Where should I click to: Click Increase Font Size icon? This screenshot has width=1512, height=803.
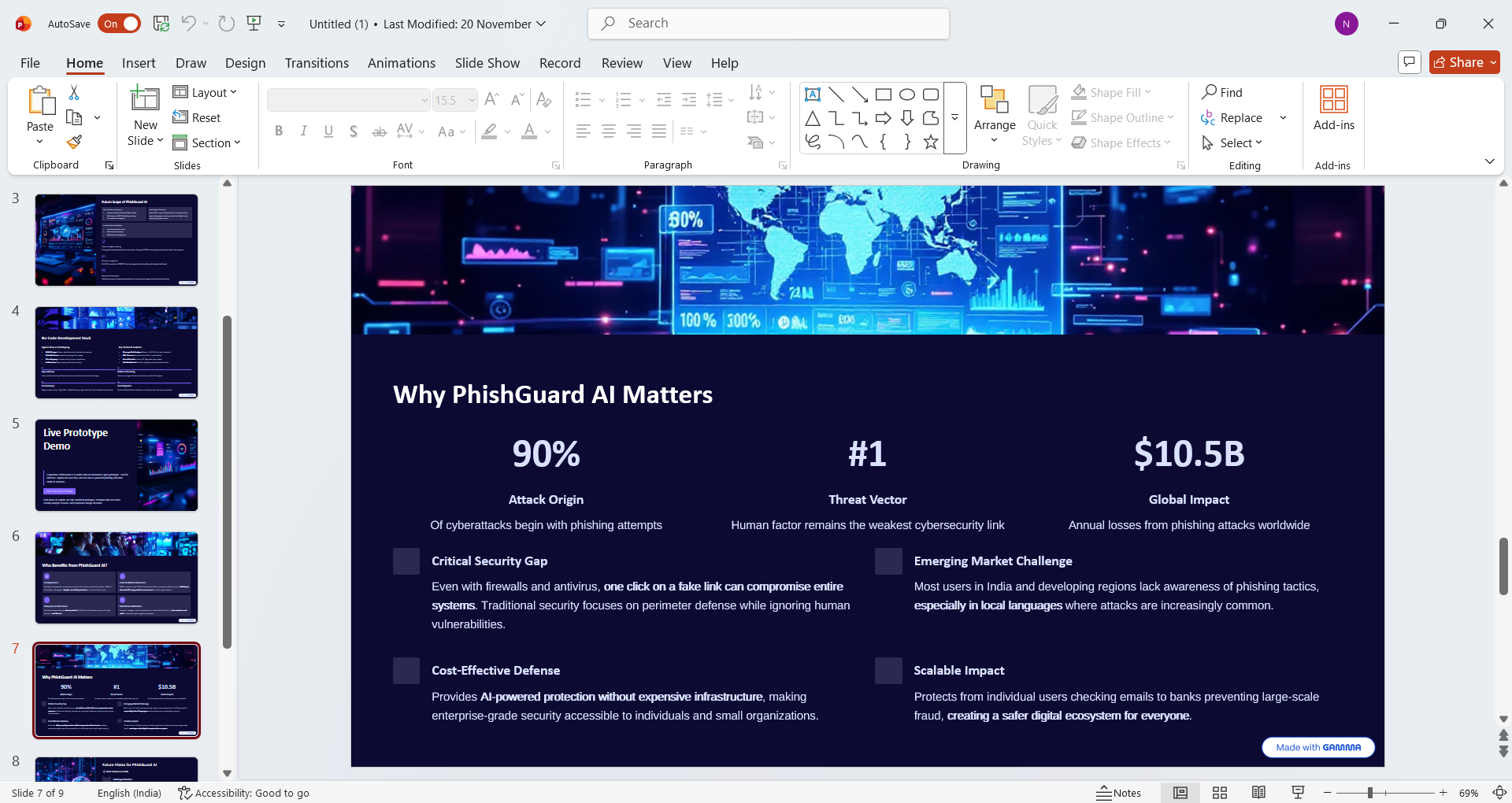491,99
